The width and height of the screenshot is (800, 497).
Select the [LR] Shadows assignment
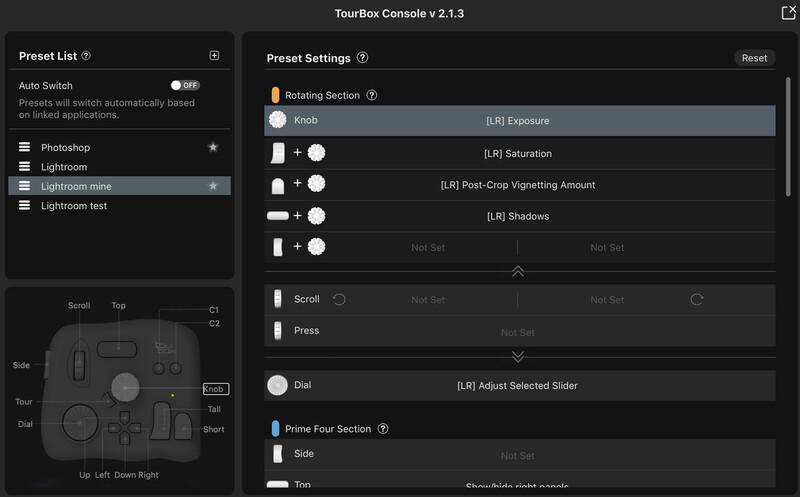click(518, 216)
